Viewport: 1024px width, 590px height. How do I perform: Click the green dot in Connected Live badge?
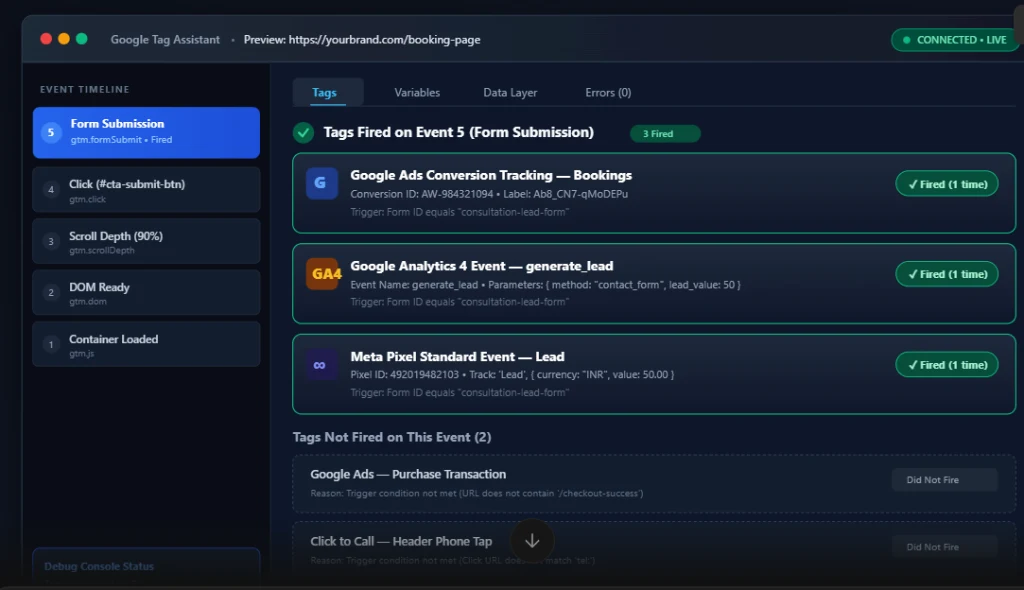click(906, 40)
